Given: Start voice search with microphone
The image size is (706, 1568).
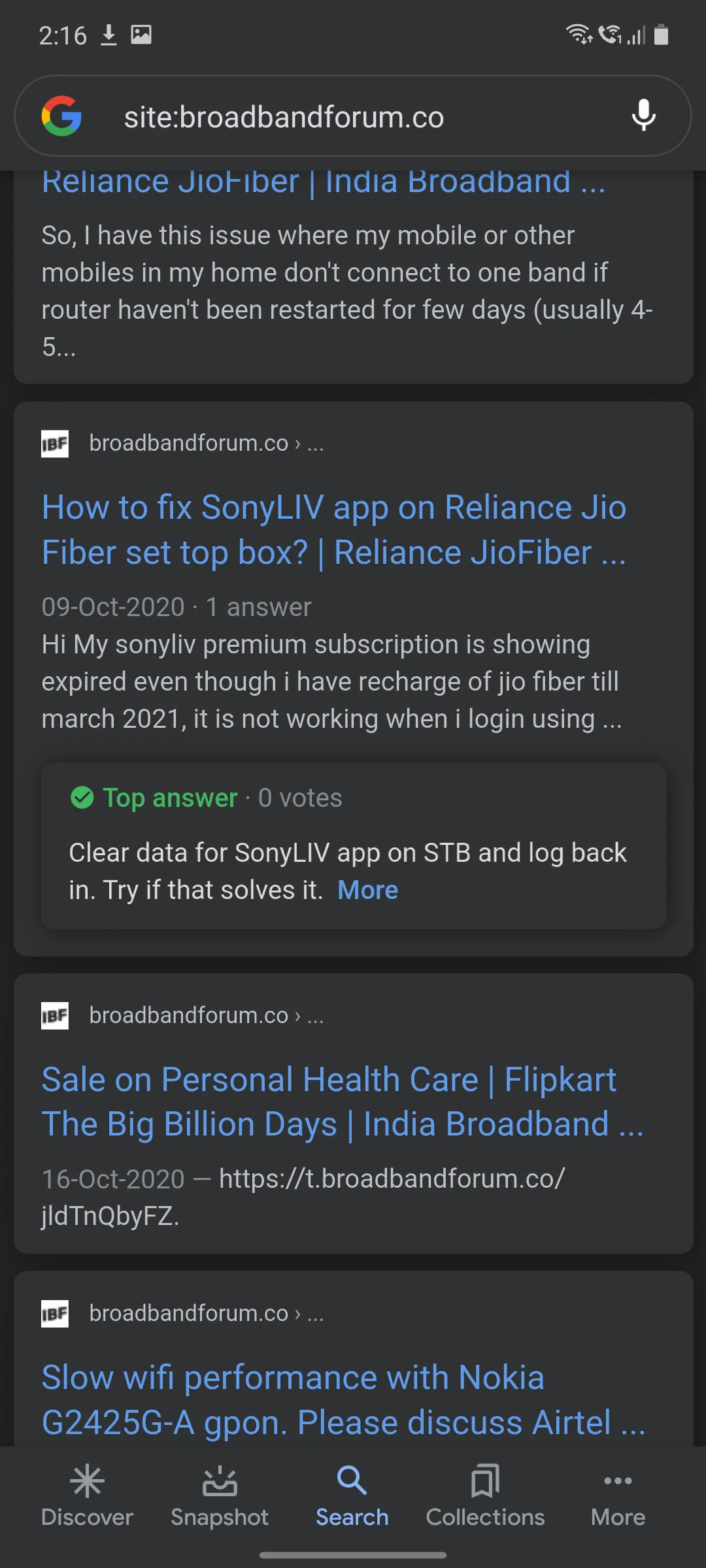Looking at the screenshot, I should click(x=643, y=116).
